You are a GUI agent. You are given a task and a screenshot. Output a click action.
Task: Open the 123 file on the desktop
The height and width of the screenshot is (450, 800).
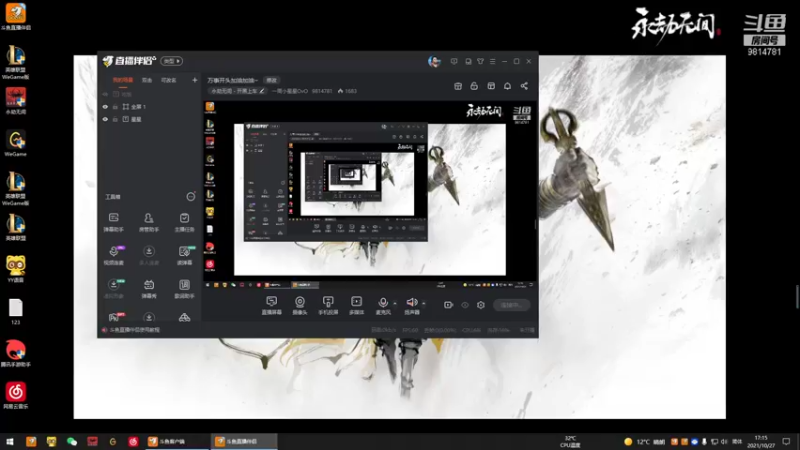[15, 312]
